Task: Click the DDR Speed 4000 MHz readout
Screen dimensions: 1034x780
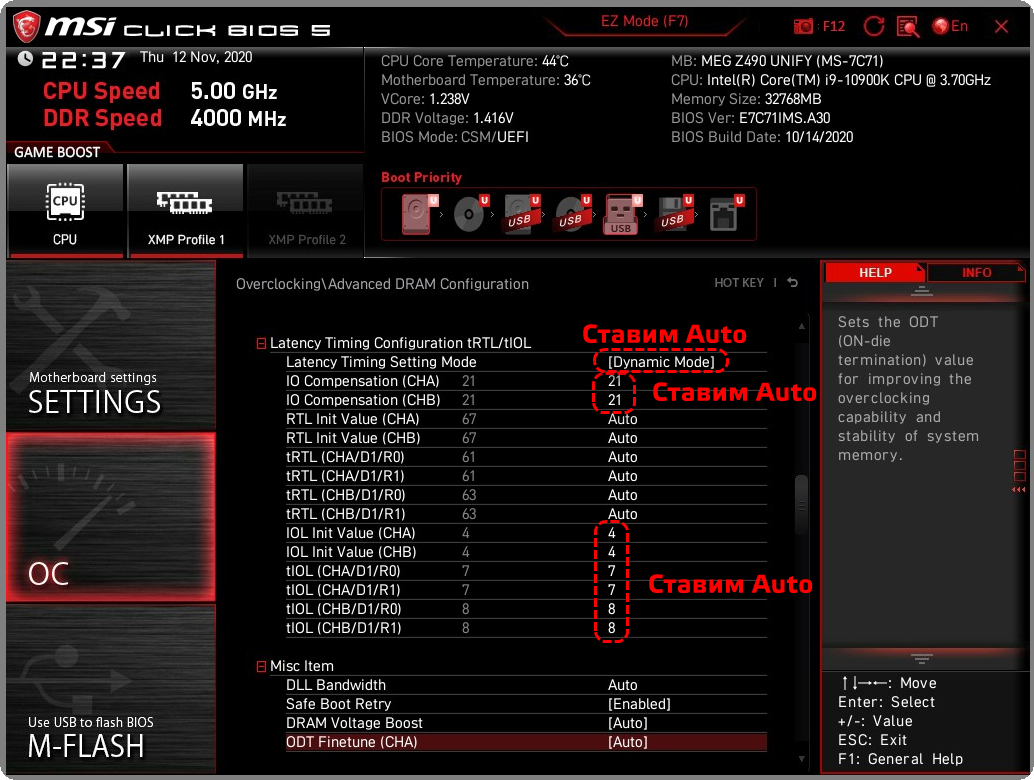Action: (x=164, y=118)
